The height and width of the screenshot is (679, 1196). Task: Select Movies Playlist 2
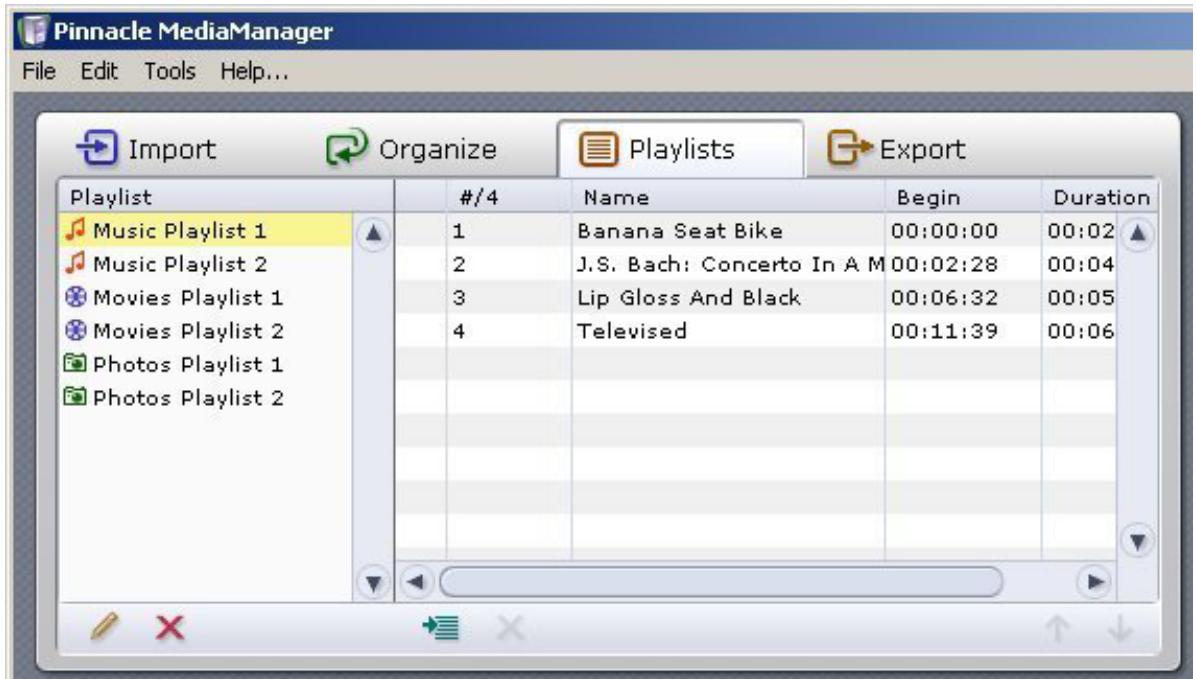pyautogui.click(x=205, y=331)
